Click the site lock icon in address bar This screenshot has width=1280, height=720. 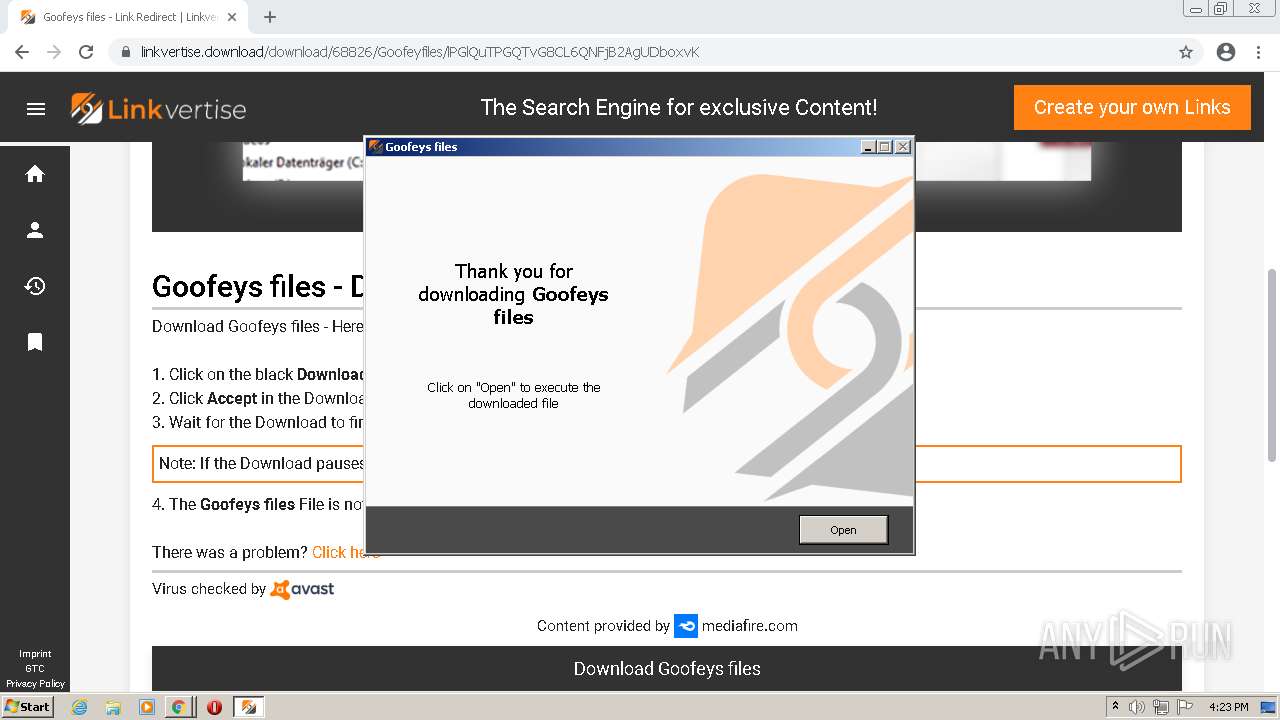[126, 52]
